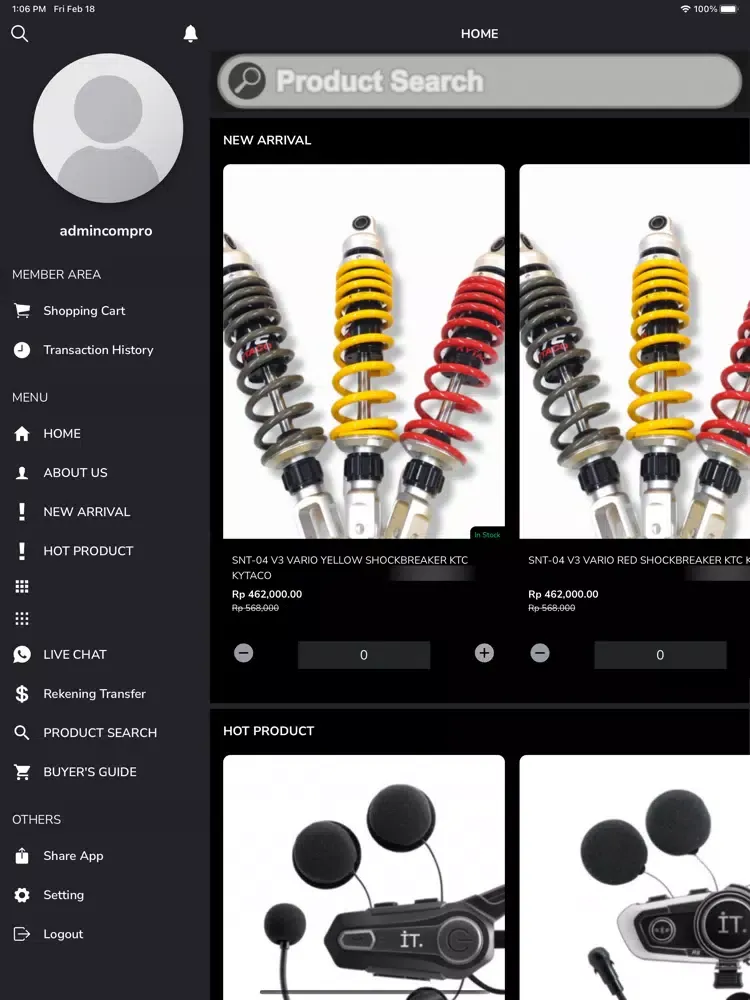750x1000 pixels.
Task: Click the NEW ARRIVAL exclamation icon
Action: click(x=22, y=511)
